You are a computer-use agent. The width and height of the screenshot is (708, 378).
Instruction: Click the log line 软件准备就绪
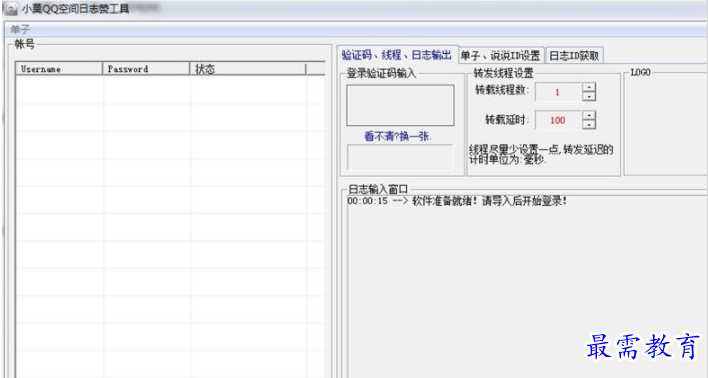click(457, 201)
